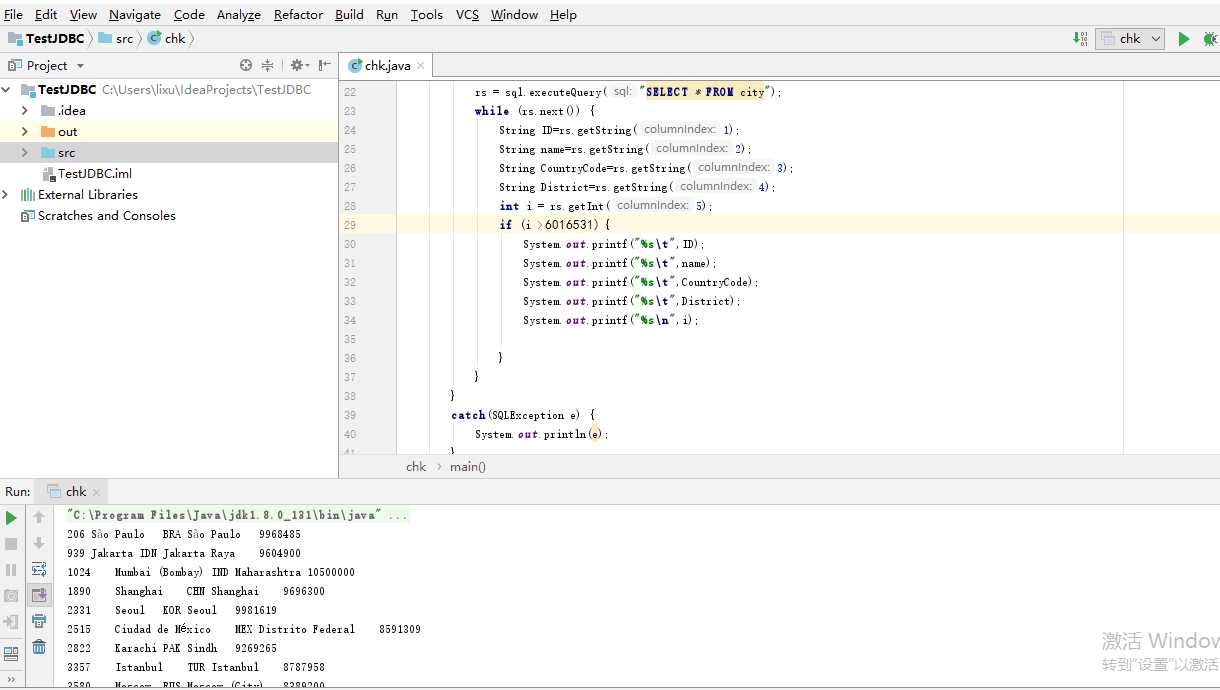The width and height of the screenshot is (1220, 690).
Task: Open Project panel settings gear
Action: 298,65
